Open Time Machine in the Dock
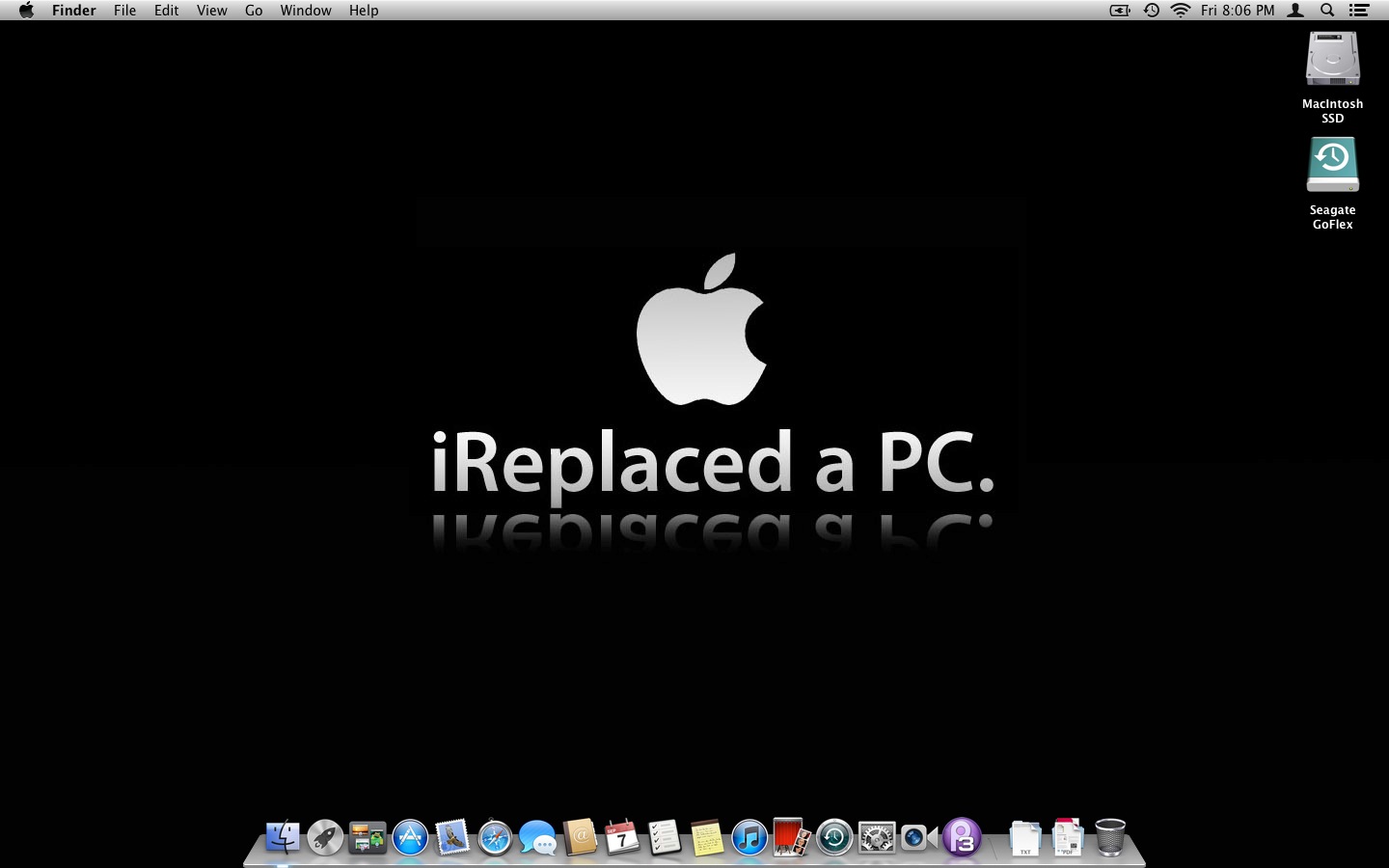Viewport: 1389px width, 868px height. 834,837
